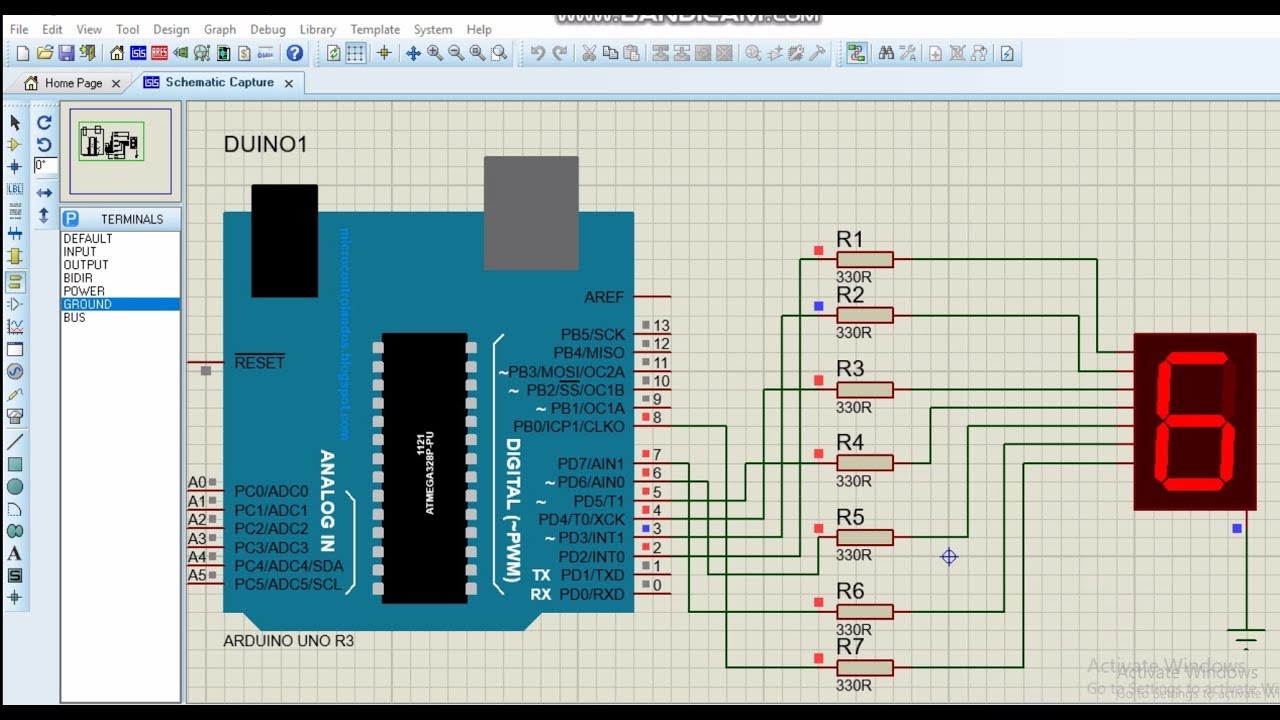Select the 2D box graphics tool

[x=15, y=464]
